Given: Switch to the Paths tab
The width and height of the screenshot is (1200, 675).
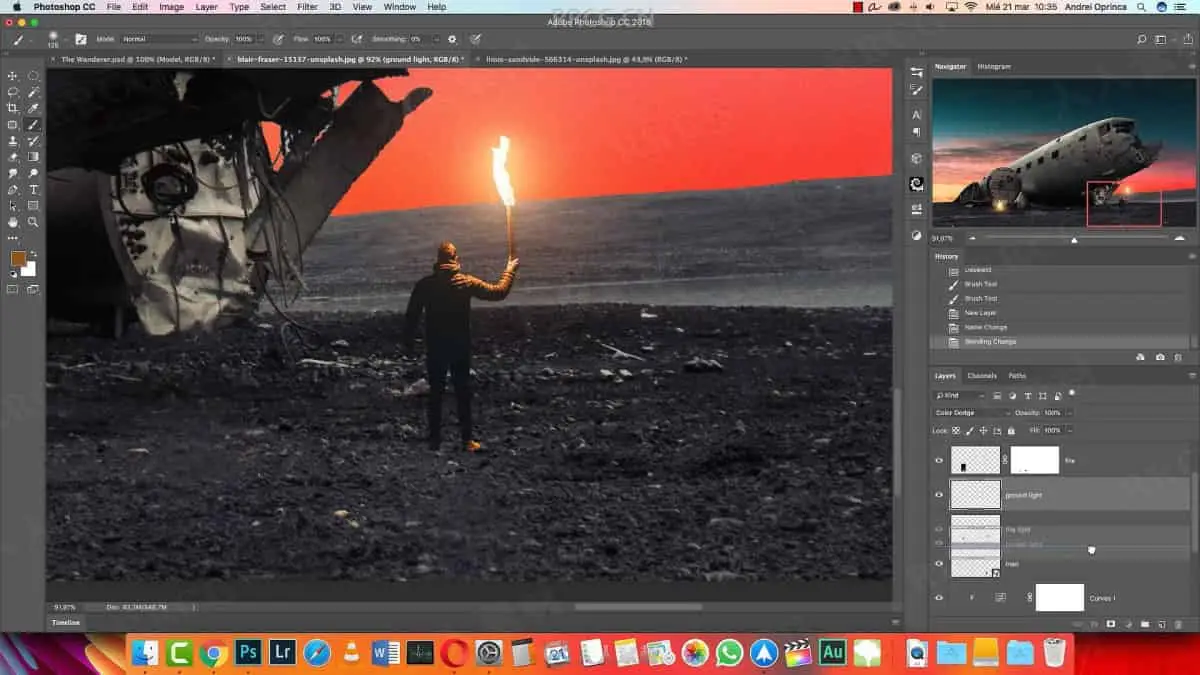Looking at the screenshot, I should pyautogui.click(x=1017, y=376).
